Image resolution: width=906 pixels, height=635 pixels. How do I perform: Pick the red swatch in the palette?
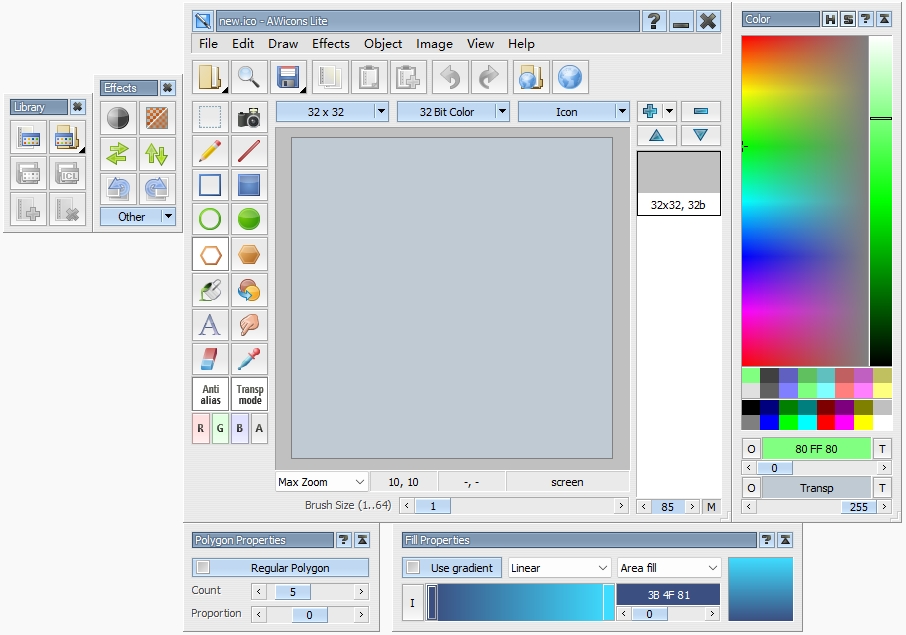826,422
